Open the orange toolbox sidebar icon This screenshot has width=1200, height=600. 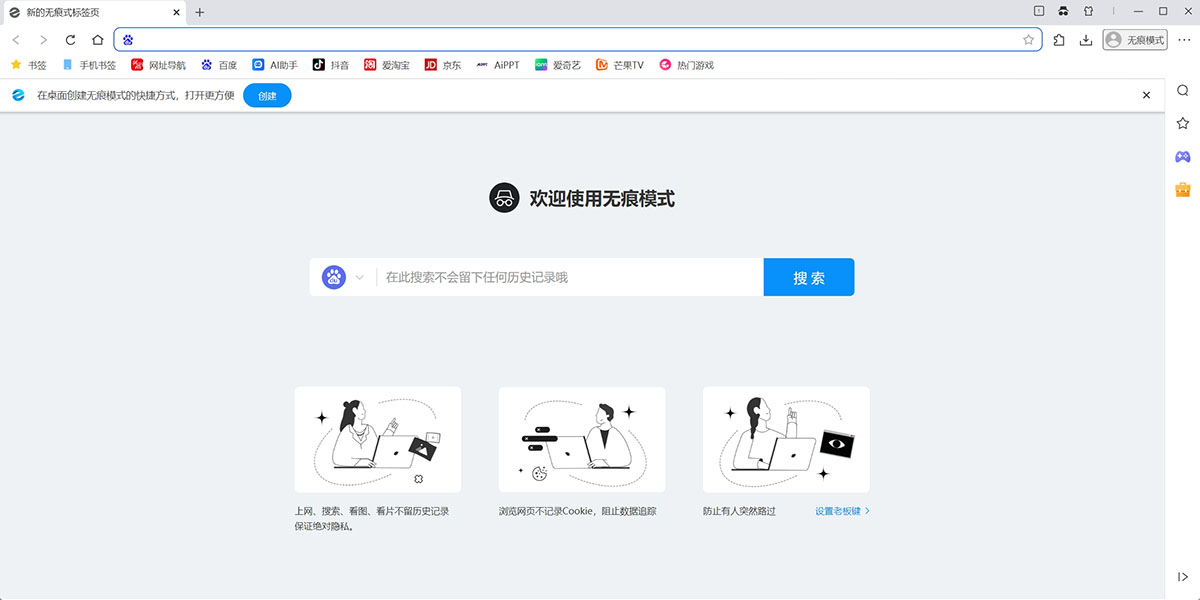click(x=1182, y=190)
